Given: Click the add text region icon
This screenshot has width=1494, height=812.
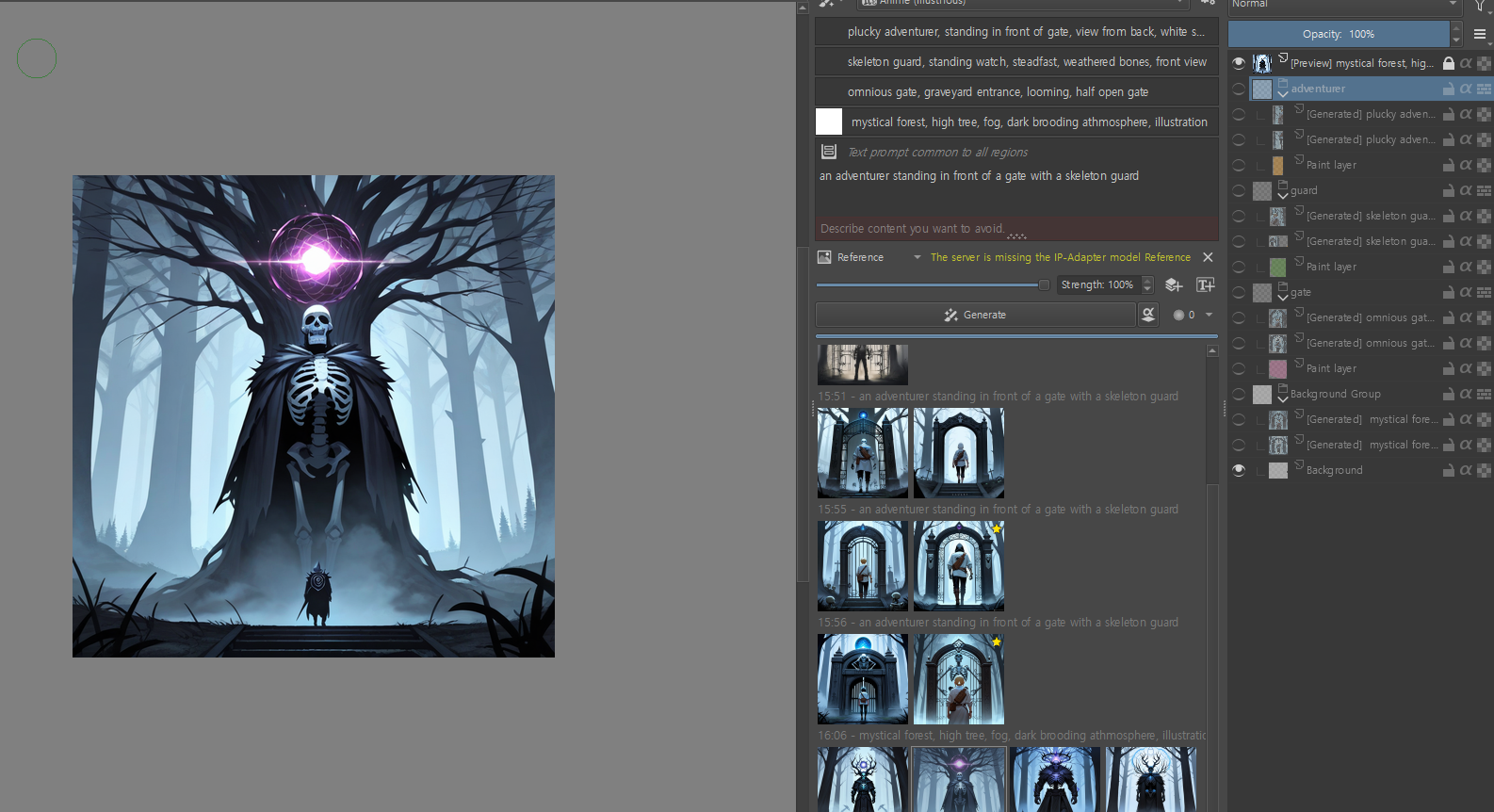Looking at the screenshot, I should point(1205,285).
